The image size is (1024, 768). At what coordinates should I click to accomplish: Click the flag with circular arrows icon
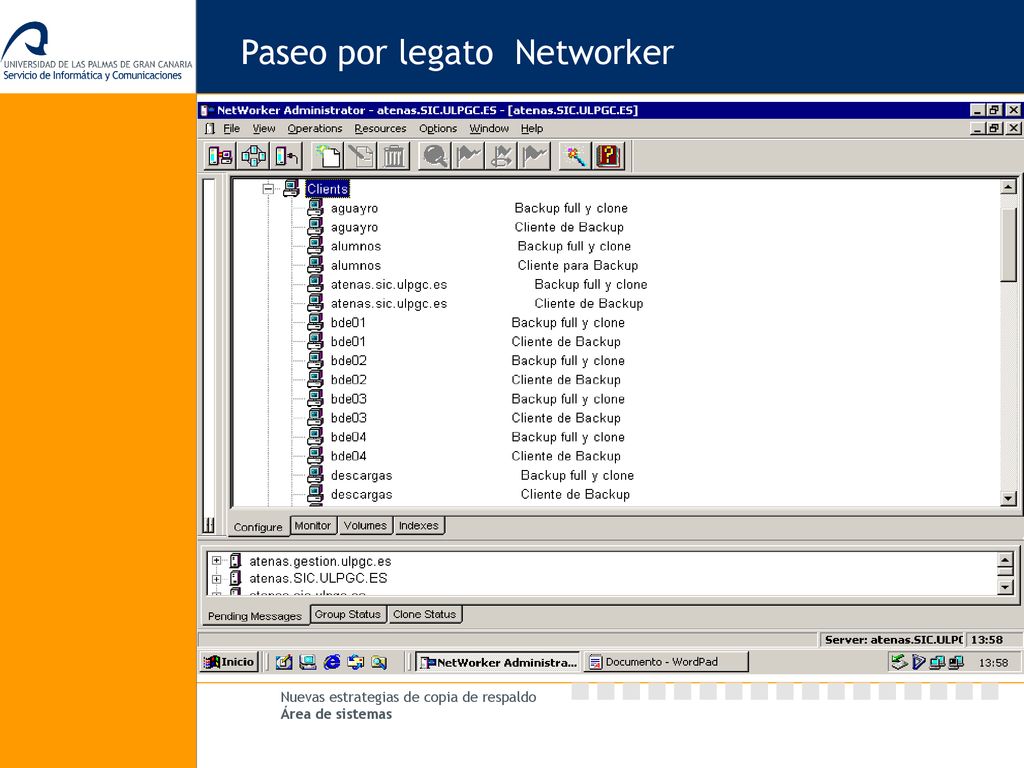tap(502, 156)
